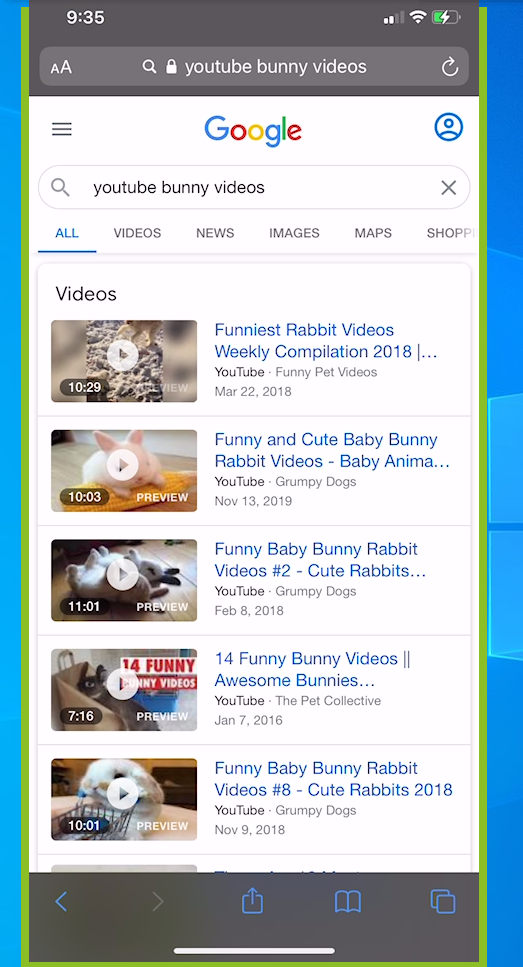Play the 11:01 video thumbnail preview
This screenshot has width=523, height=967.
point(124,580)
